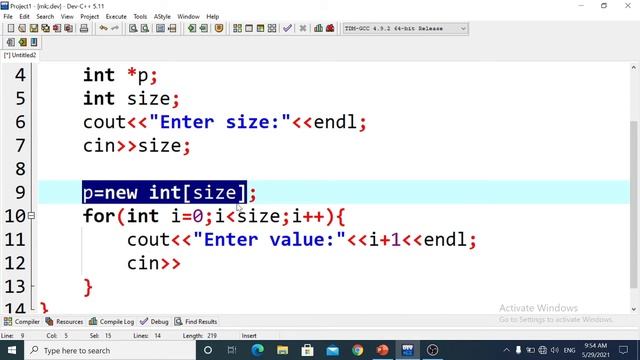Switch to the Compiler bottom tab

pyautogui.click(x=22, y=322)
